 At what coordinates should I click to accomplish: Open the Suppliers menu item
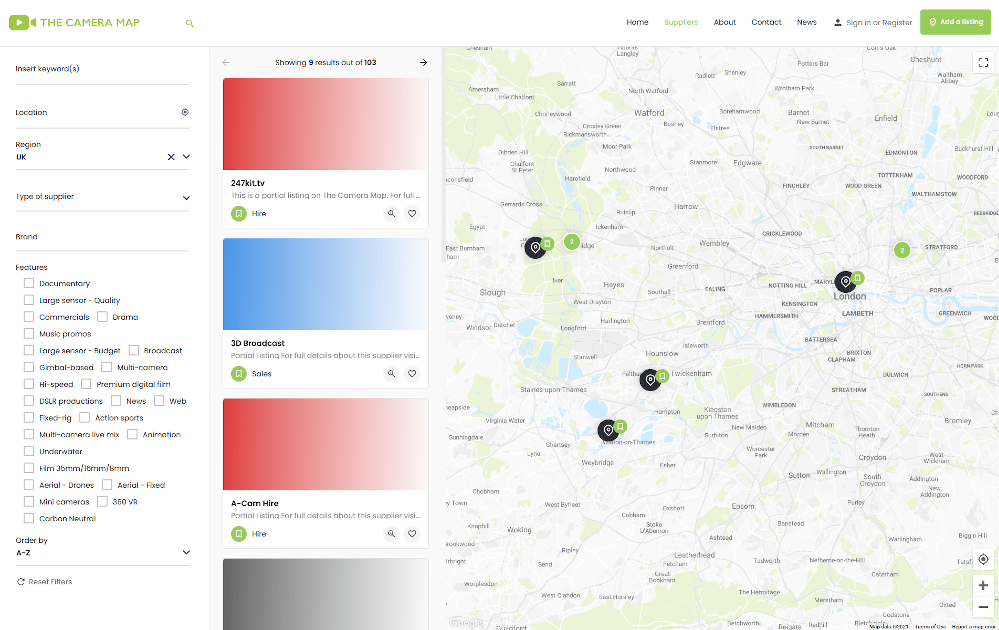pyautogui.click(x=681, y=22)
